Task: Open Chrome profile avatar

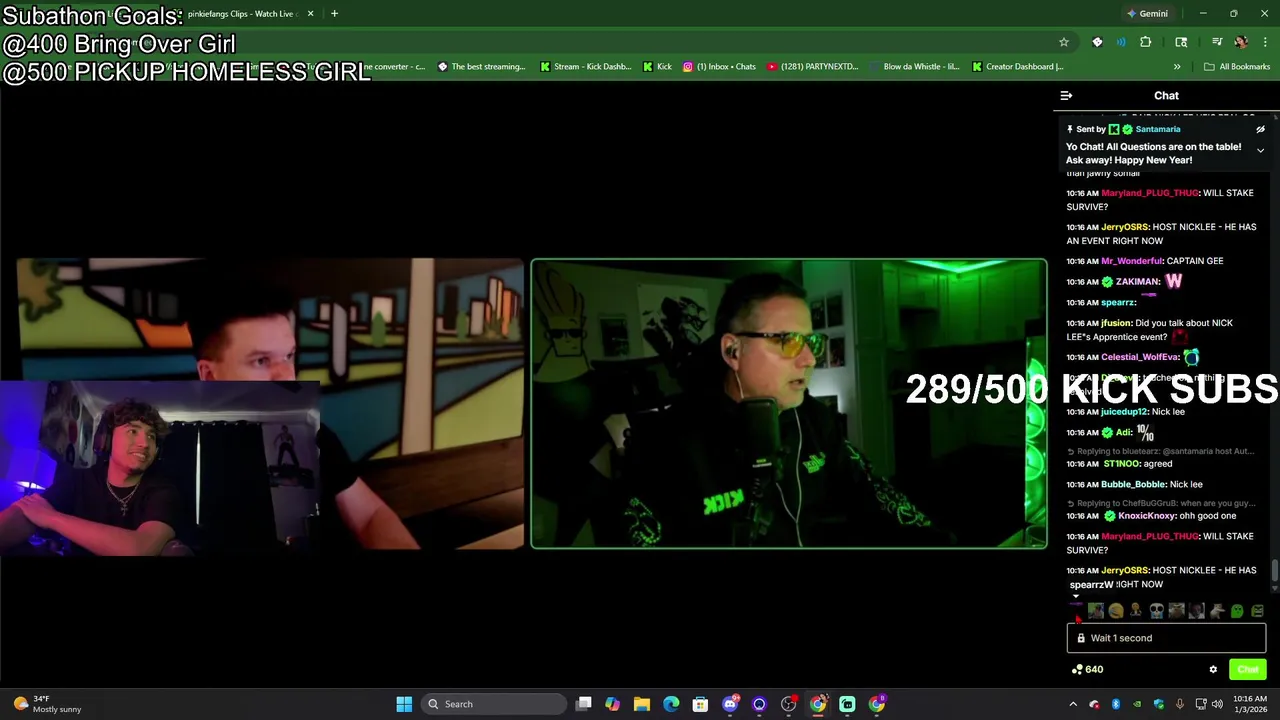Action: (x=1241, y=42)
